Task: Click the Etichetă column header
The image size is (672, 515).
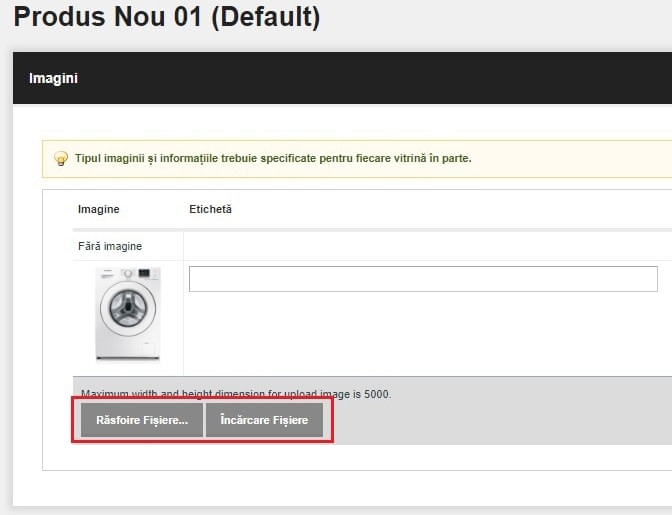Action: (x=210, y=209)
